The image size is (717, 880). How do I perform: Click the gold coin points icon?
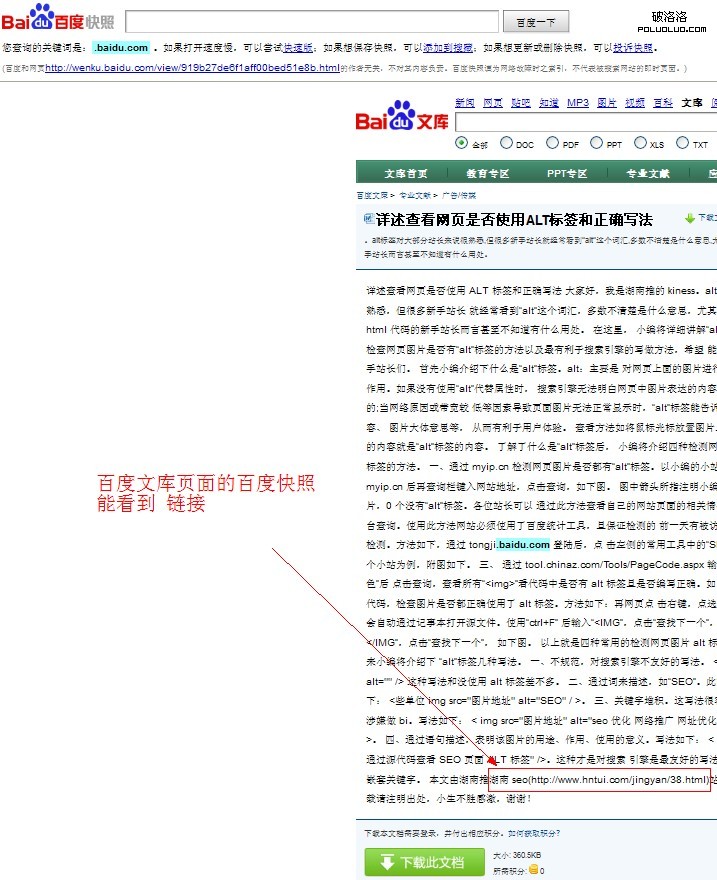coord(535,870)
